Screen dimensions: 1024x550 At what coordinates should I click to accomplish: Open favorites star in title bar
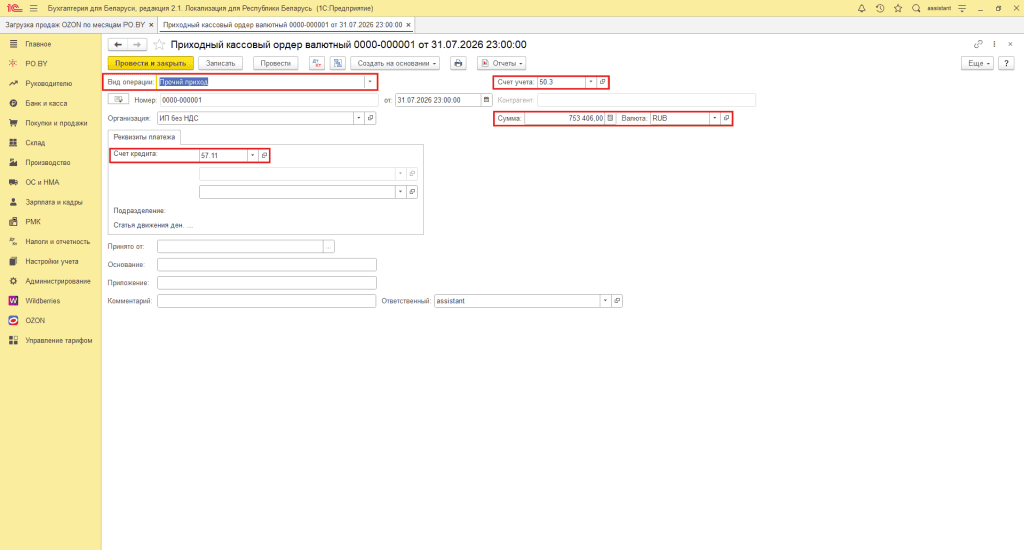898,8
